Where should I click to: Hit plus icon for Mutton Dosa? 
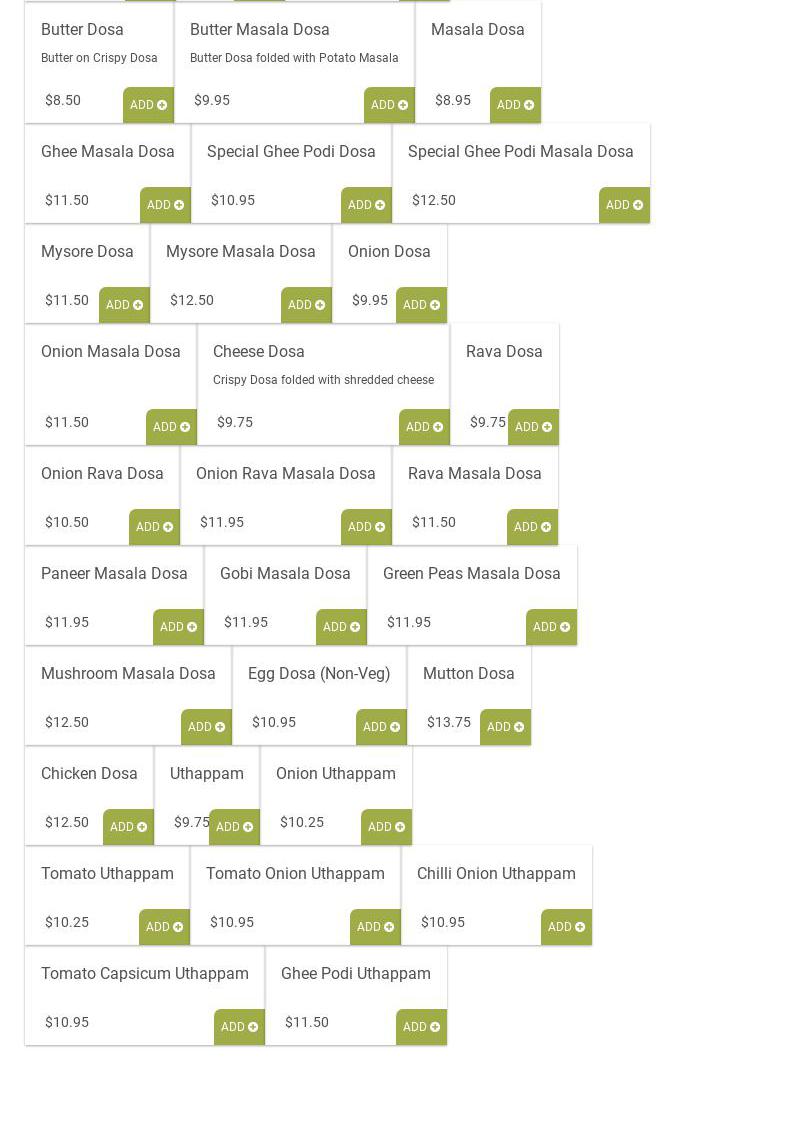pyautogui.click(x=519, y=727)
